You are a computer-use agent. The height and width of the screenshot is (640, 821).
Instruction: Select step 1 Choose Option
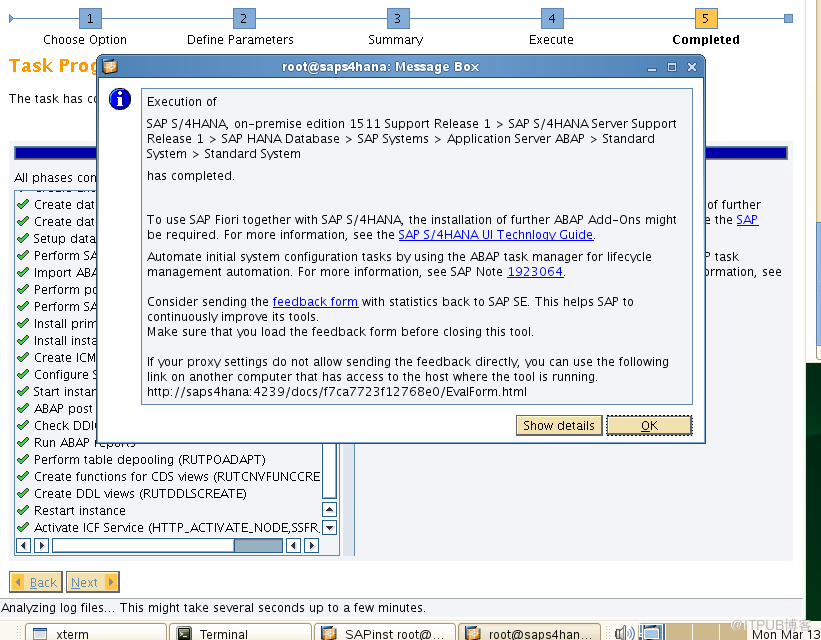[x=90, y=19]
